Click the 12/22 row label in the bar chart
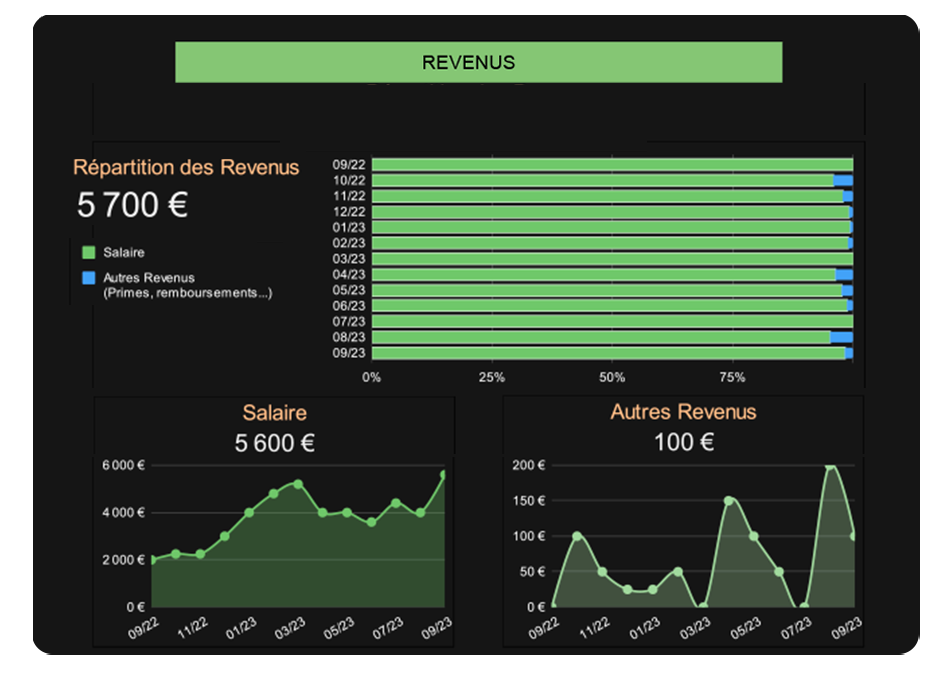This screenshot has height=688, width=951. click(349, 212)
